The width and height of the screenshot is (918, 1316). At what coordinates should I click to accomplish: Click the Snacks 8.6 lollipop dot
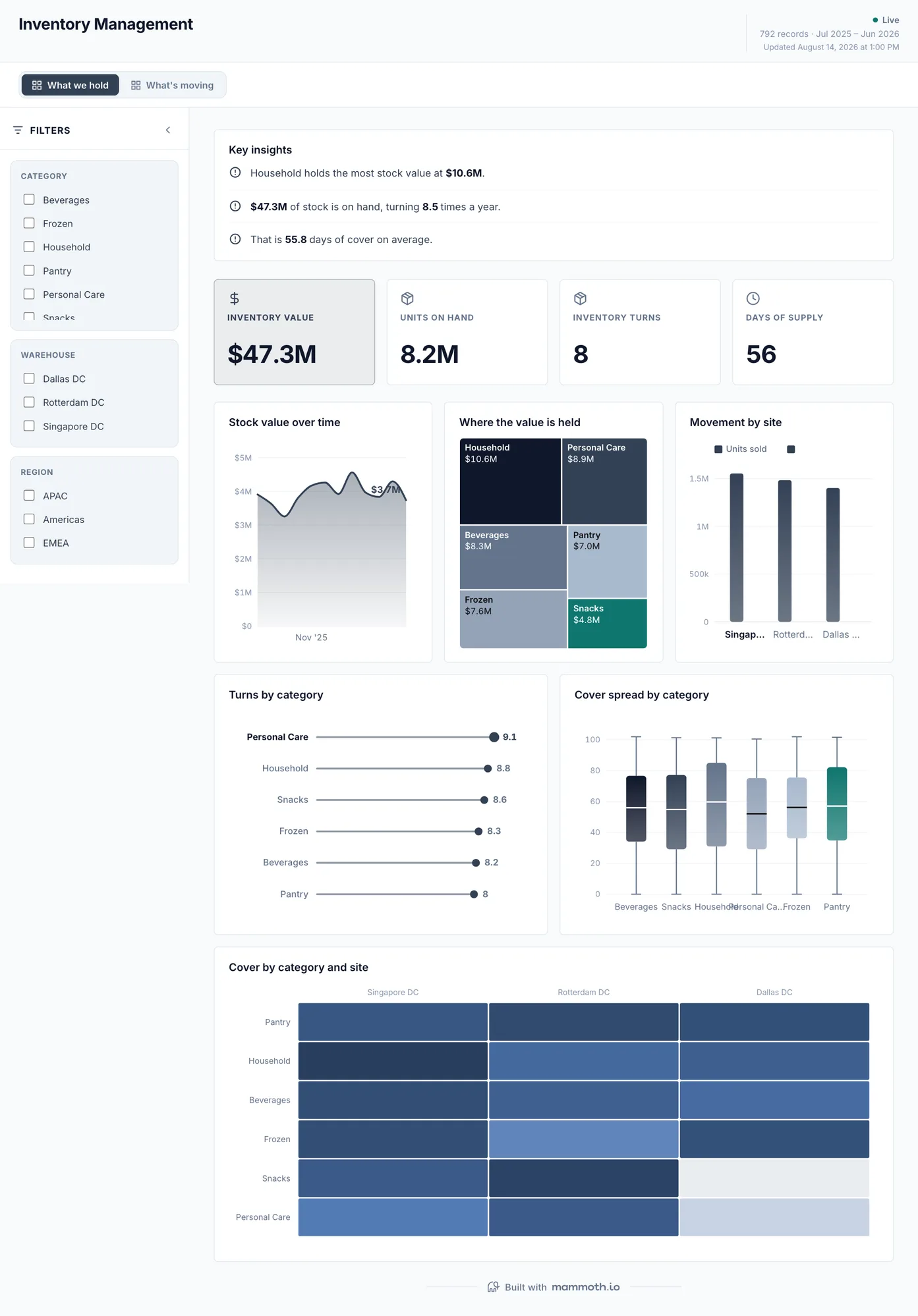pyautogui.click(x=484, y=800)
